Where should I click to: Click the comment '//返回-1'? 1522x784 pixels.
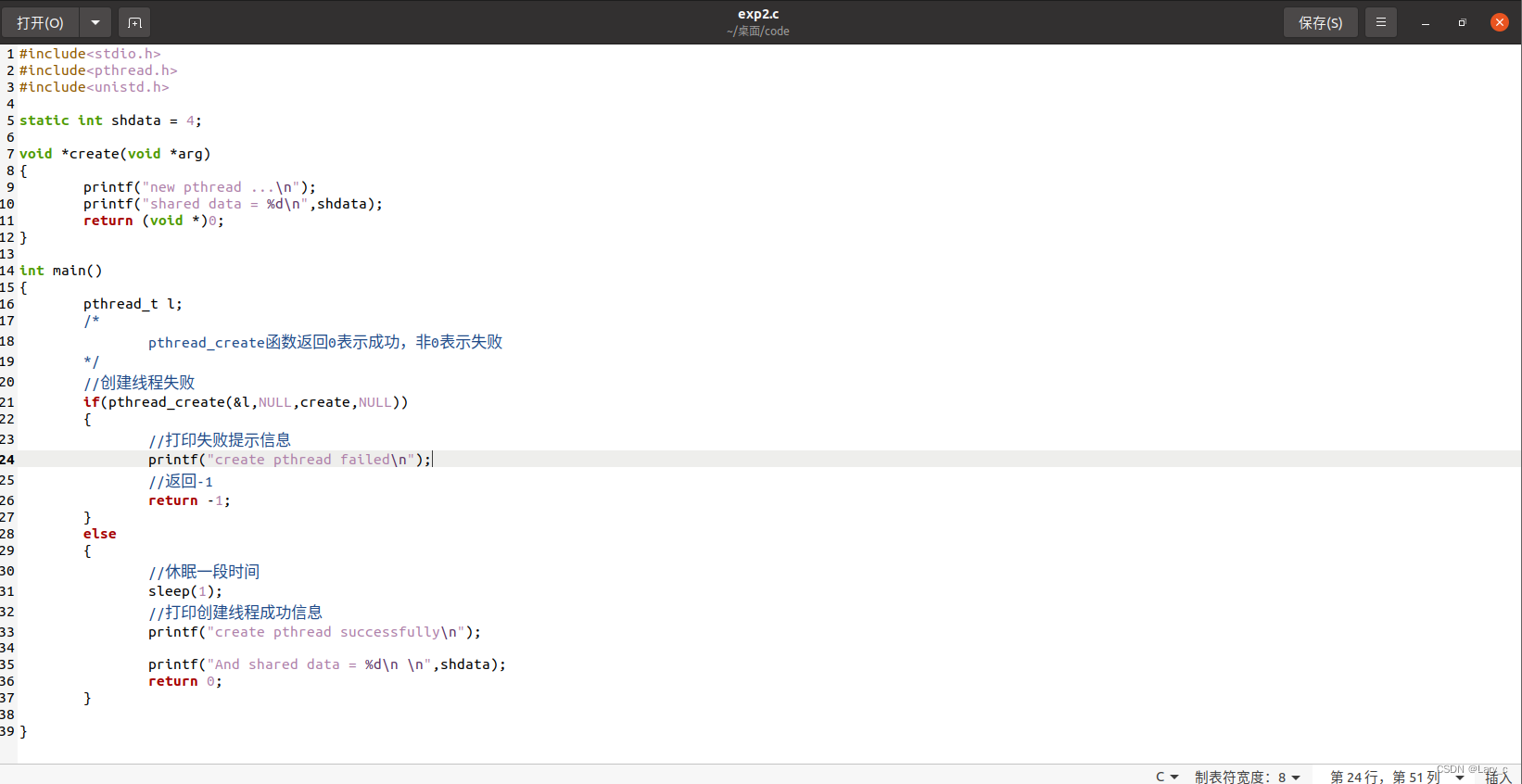coord(181,481)
